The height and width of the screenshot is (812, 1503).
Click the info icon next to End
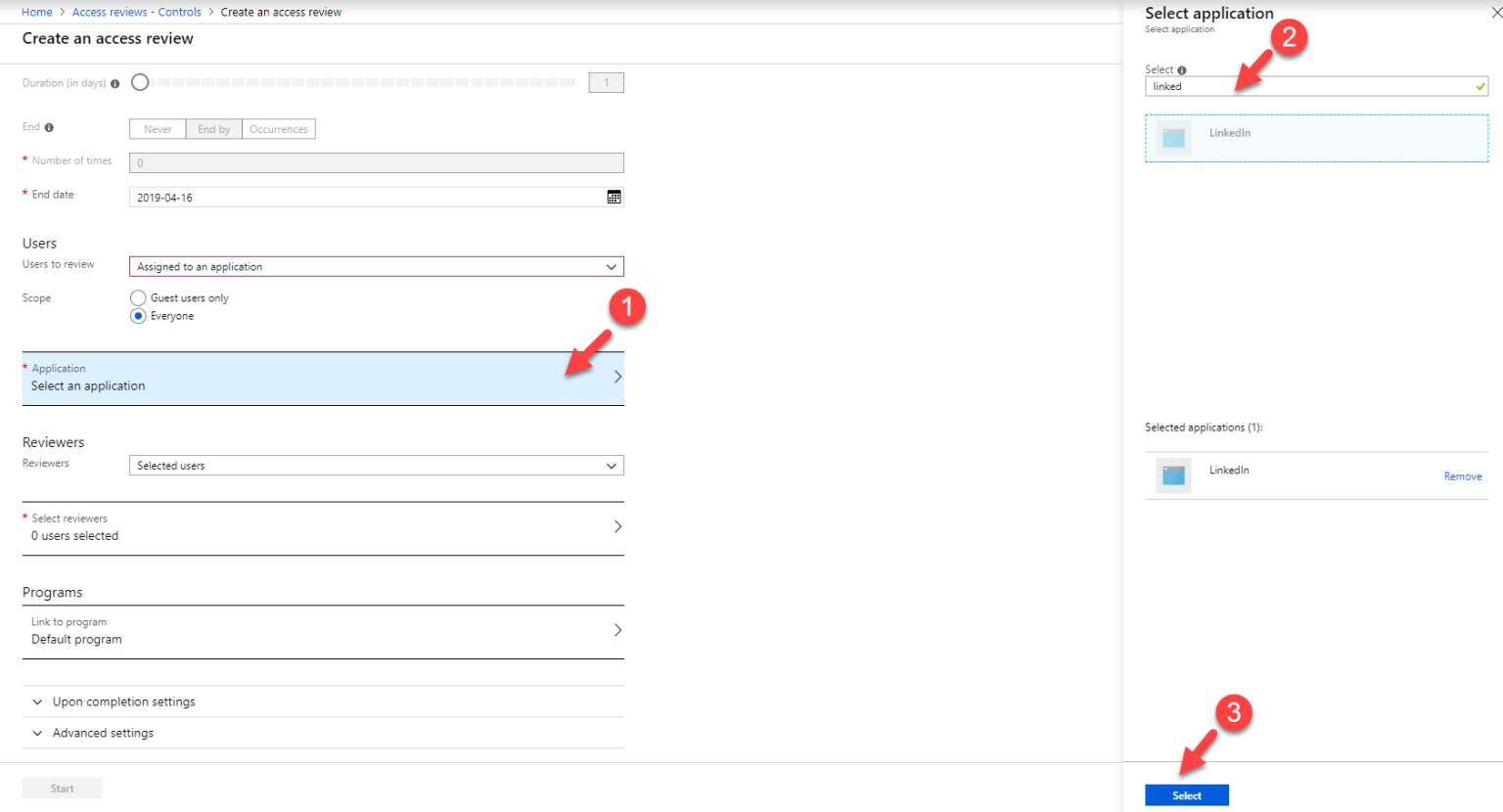tap(48, 127)
